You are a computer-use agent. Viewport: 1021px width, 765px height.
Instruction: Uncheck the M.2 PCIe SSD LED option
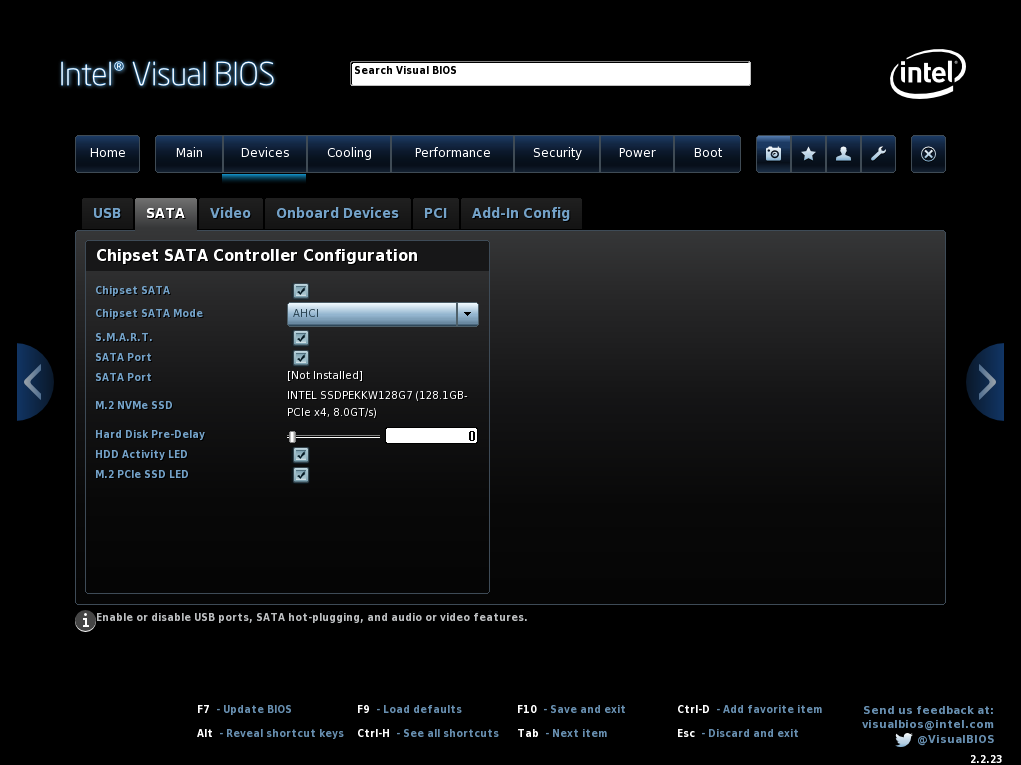click(301, 475)
